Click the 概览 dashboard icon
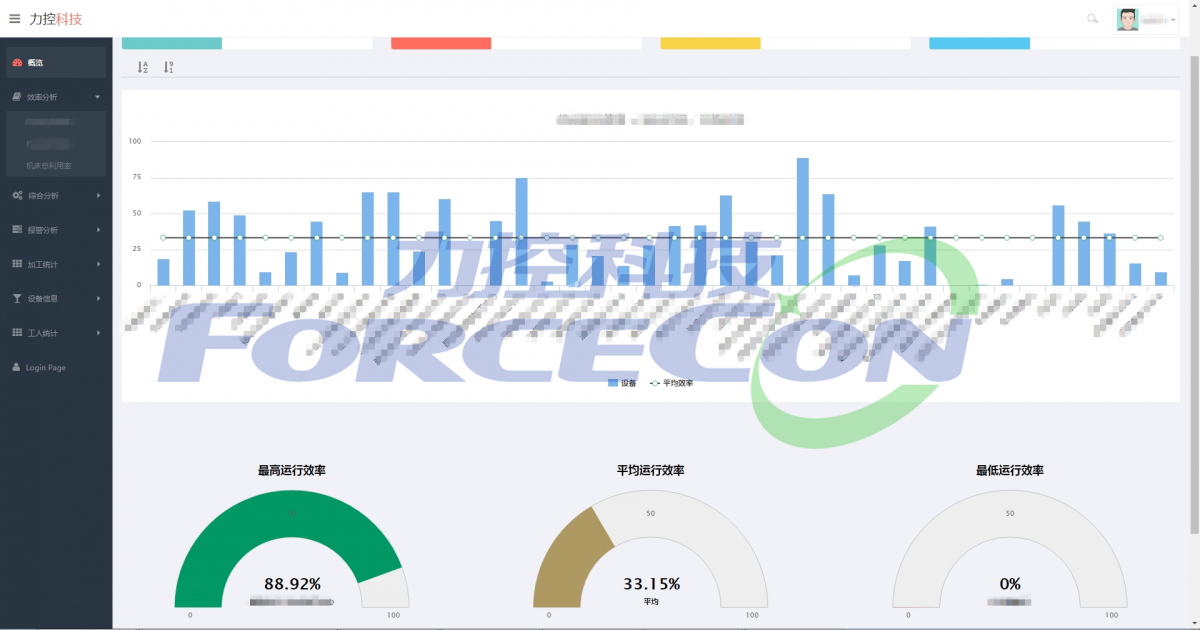The height and width of the screenshot is (630, 1200). tap(17, 63)
